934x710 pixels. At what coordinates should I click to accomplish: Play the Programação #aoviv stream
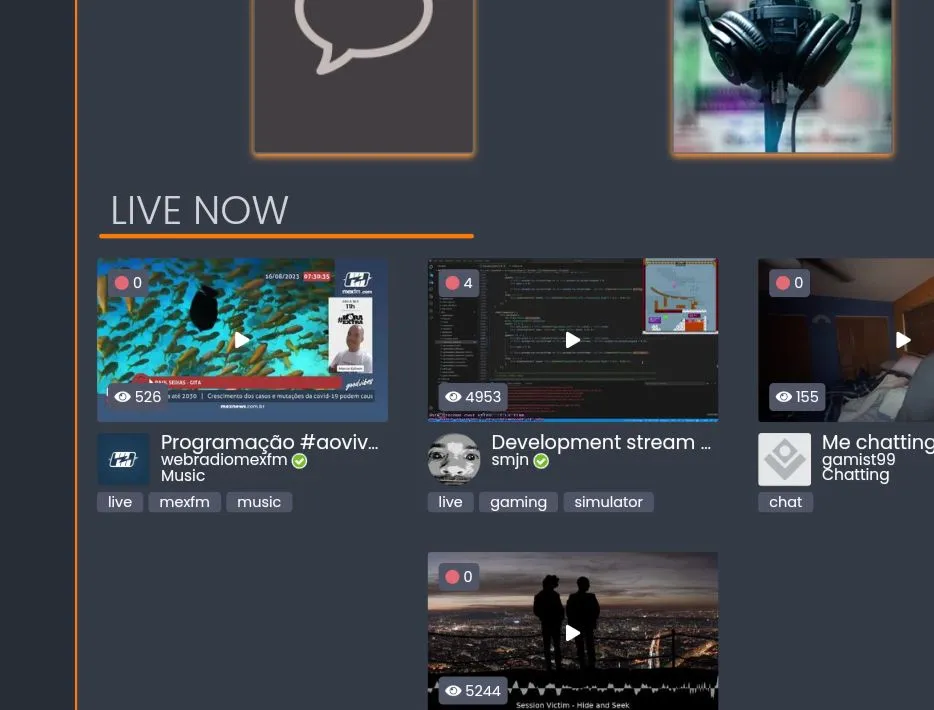(x=241, y=340)
